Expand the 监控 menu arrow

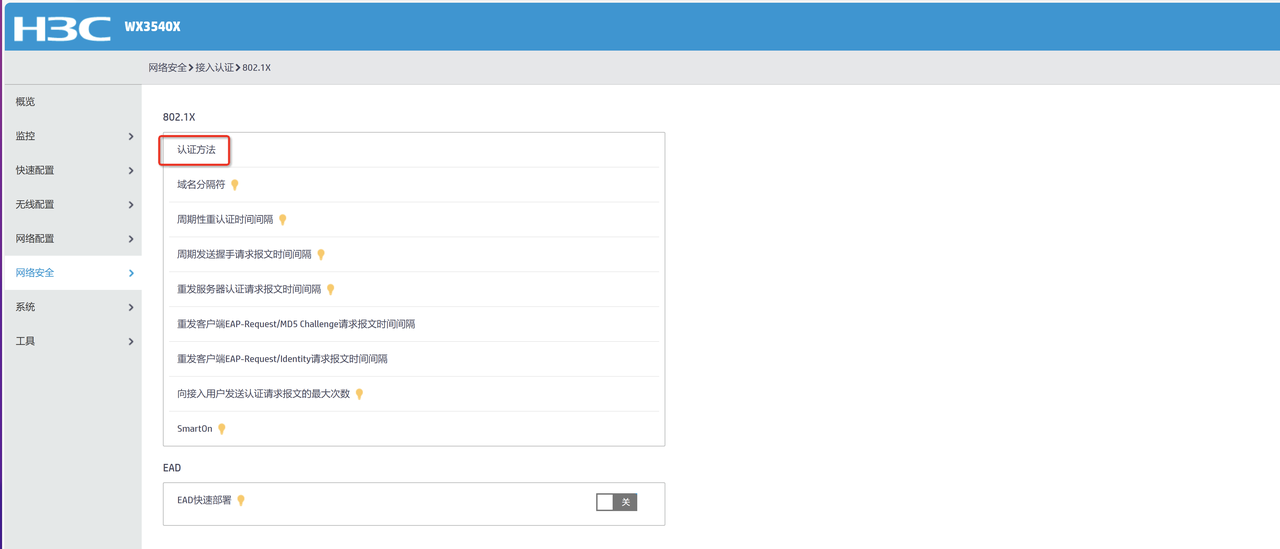(x=131, y=136)
